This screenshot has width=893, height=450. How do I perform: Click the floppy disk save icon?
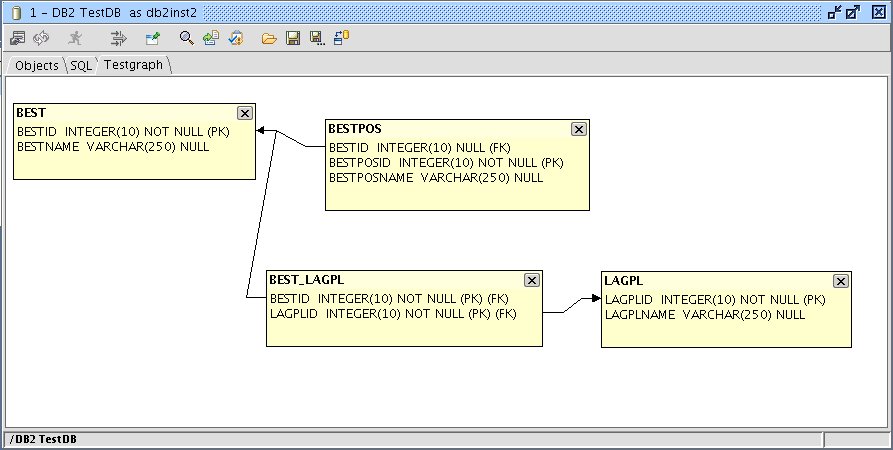click(x=293, y=38)
